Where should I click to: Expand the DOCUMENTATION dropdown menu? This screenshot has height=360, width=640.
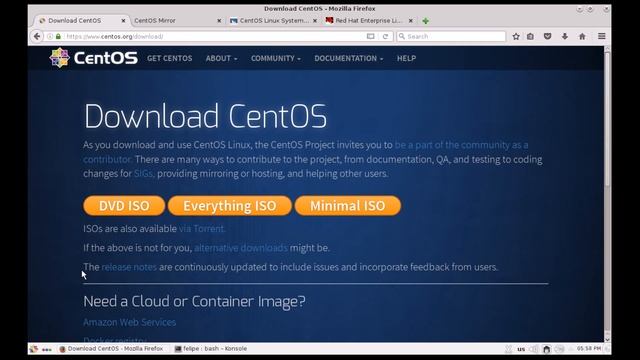(x=349, y=58)
